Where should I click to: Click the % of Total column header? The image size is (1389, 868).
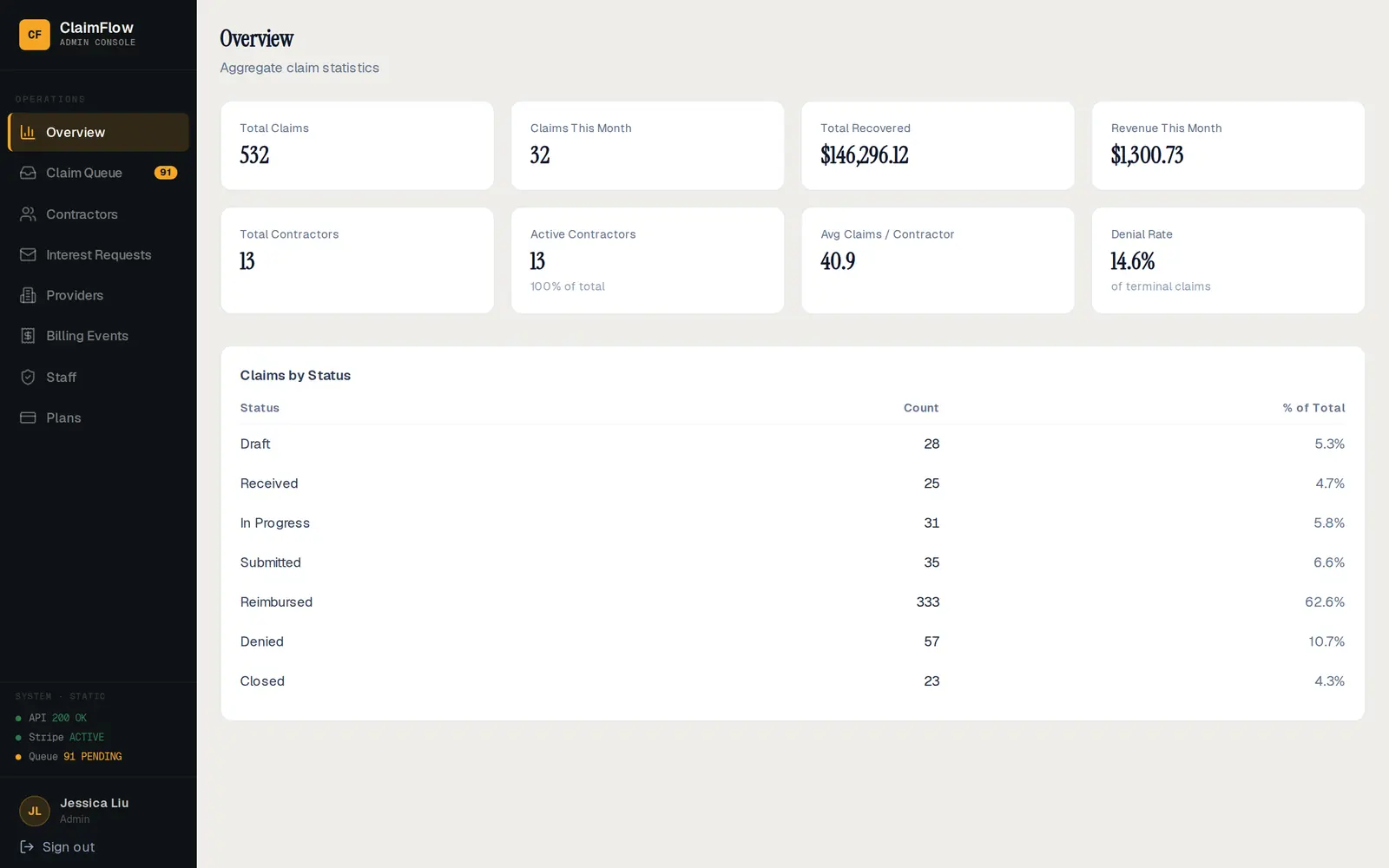1314,408
